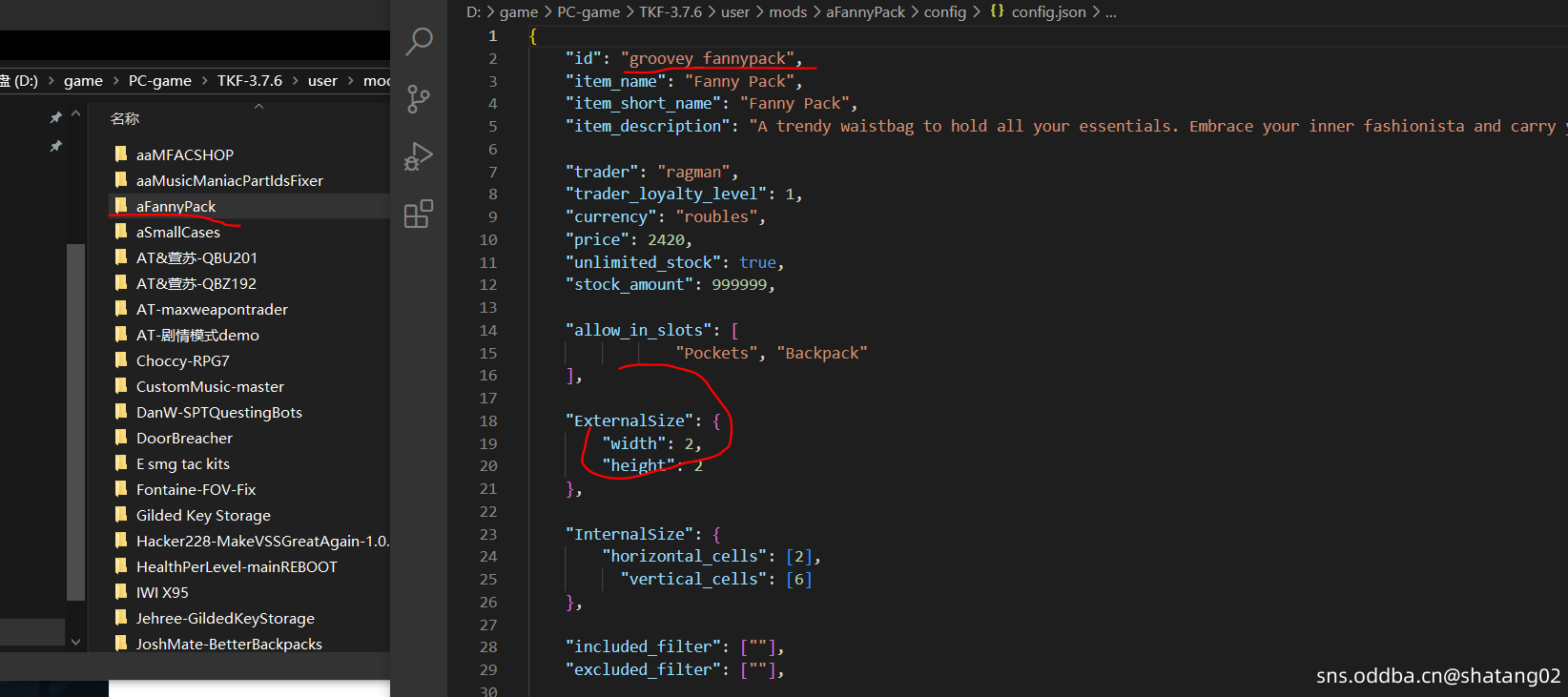Click the navigation pane vertical scrollbar thumb
Screen dimensions: 1568x697
[x=76, y=420]
